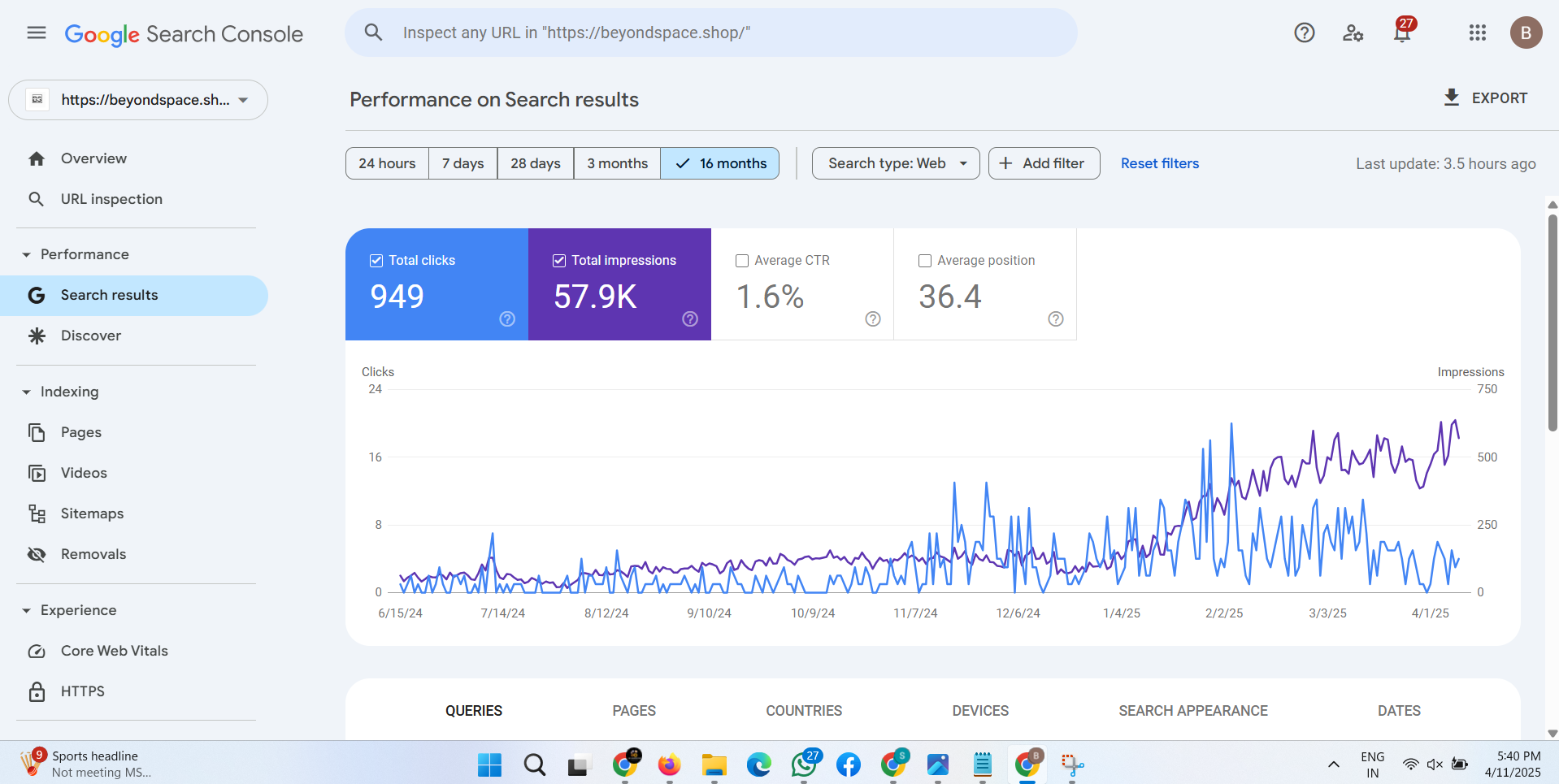Click the search magnifier icon in URL bar
The height and width of the screenshot is (784, 1559).
[373, 32]
